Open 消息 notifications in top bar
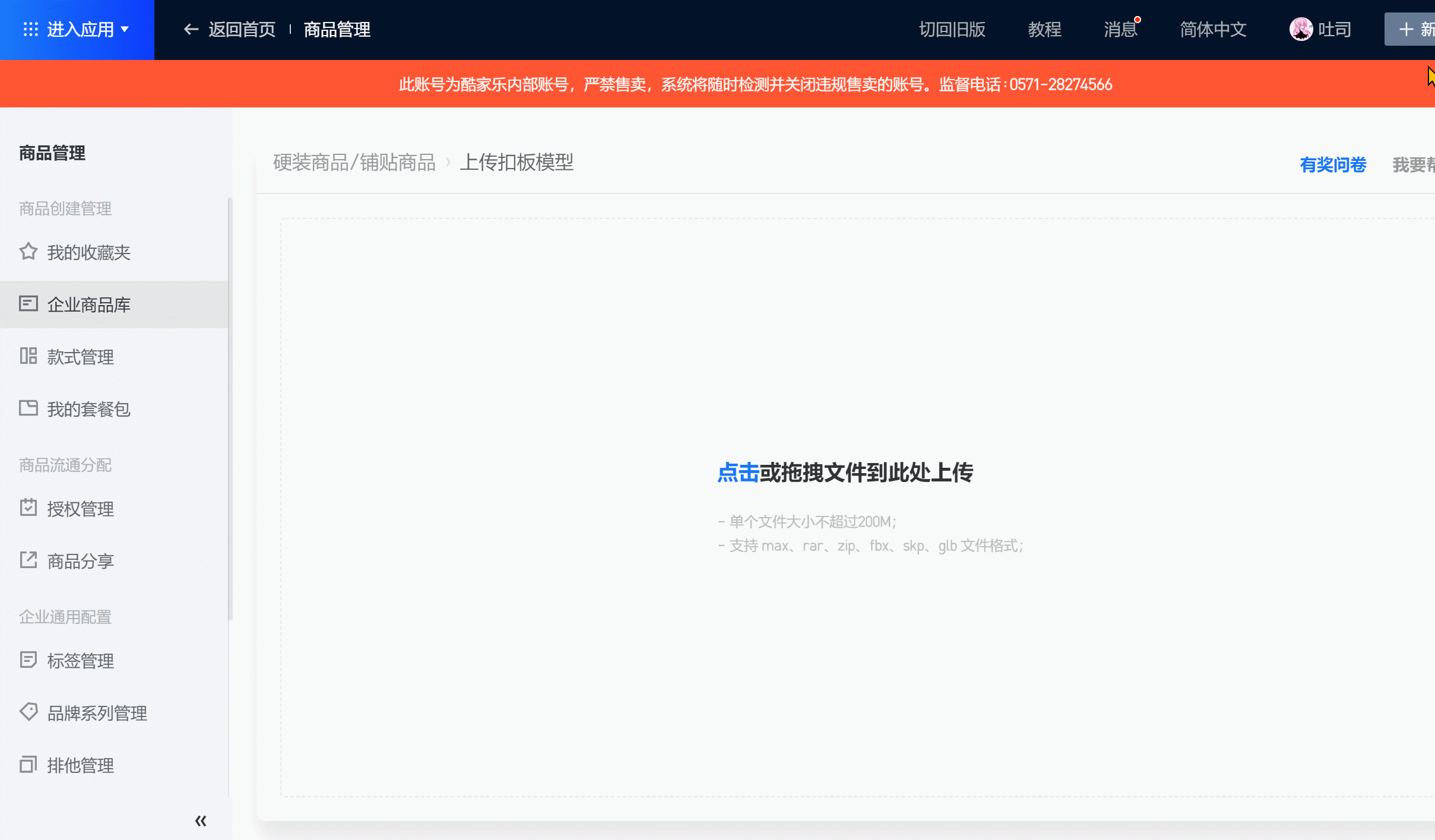 pos(1120,29)
